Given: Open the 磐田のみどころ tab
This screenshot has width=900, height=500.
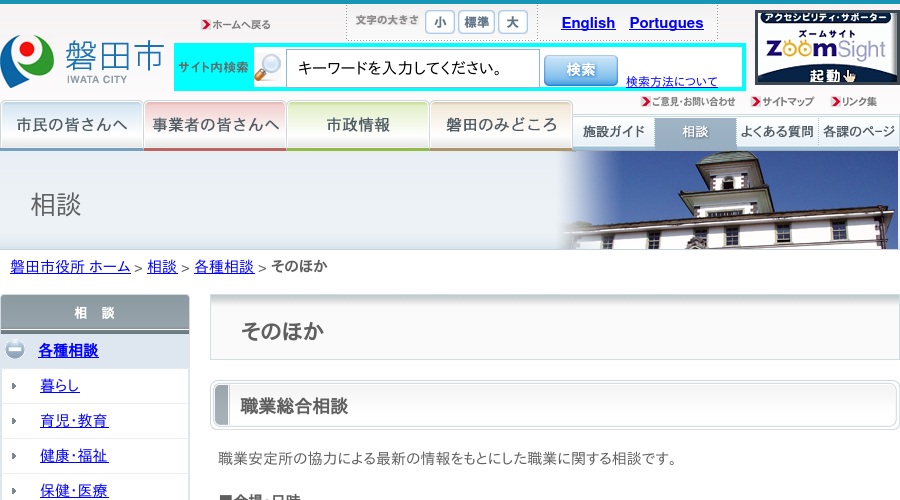Looking at the screenshot, I should pyautogui.click(x=501, y=125).
